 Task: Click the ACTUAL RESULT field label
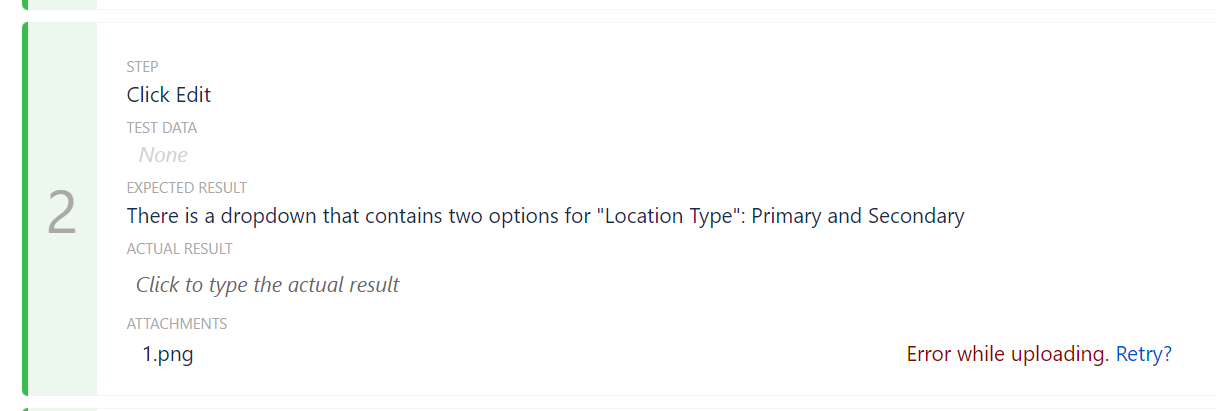(x=179, y=249)
